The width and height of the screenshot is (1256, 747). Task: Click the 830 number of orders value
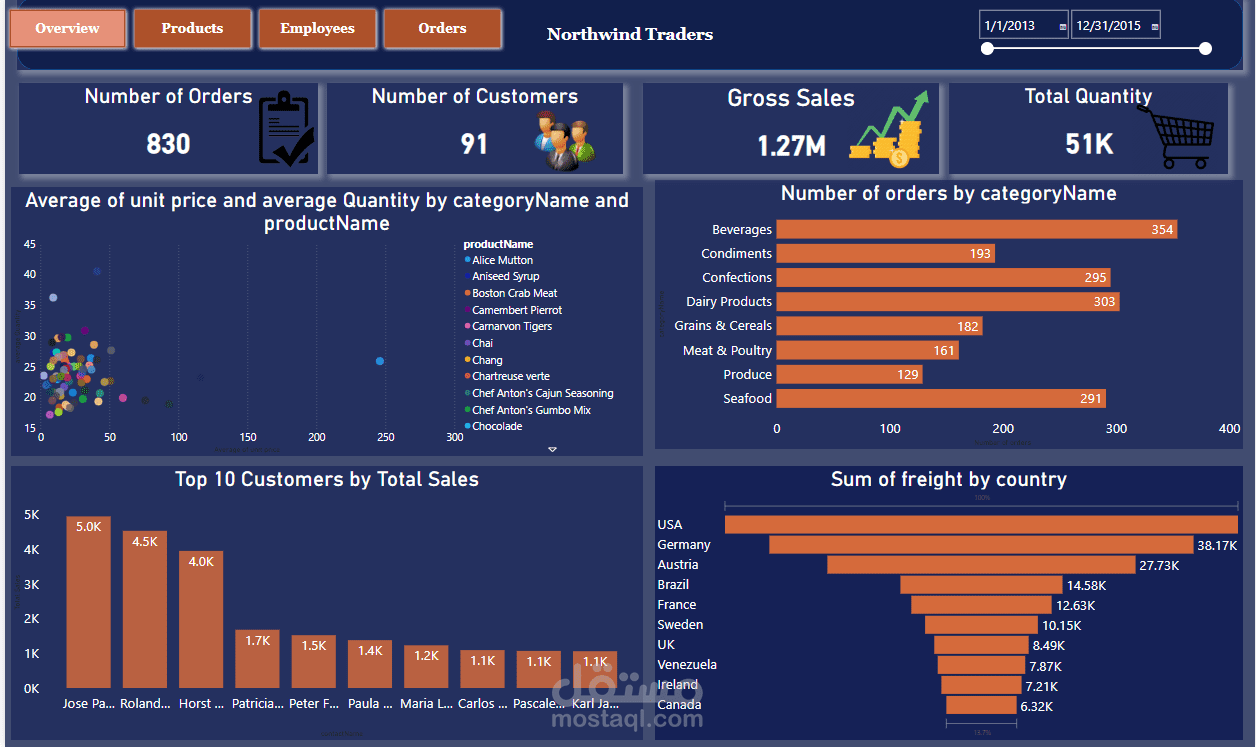(x=168, y=144)
